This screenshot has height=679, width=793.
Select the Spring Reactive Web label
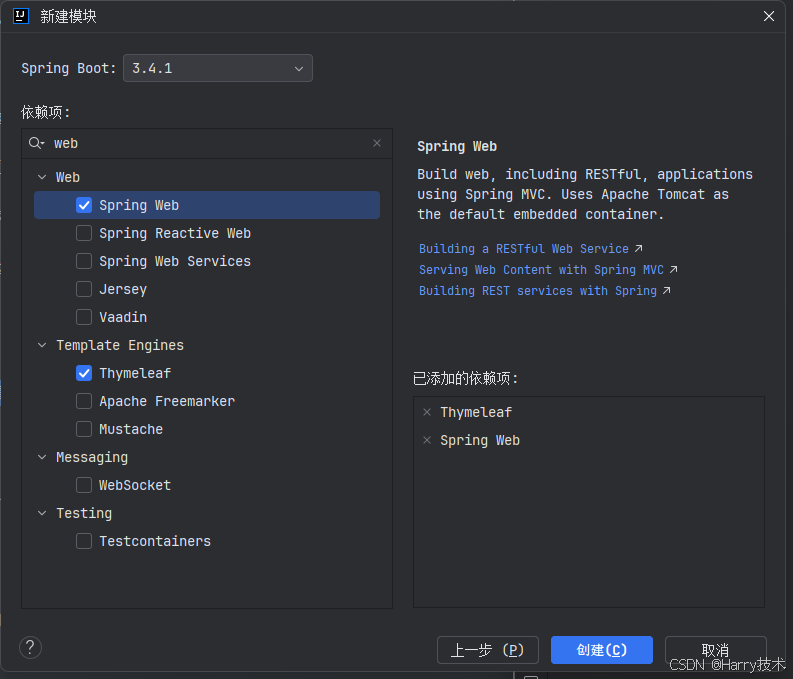point(175,233)
